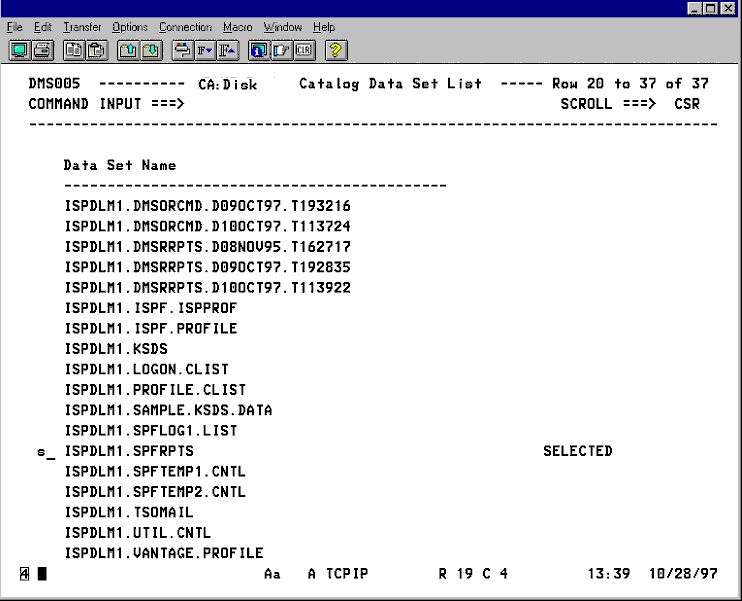Click the Copy toolbar icon
Viewport: 742px width, 601px height.
click(74, 50)
